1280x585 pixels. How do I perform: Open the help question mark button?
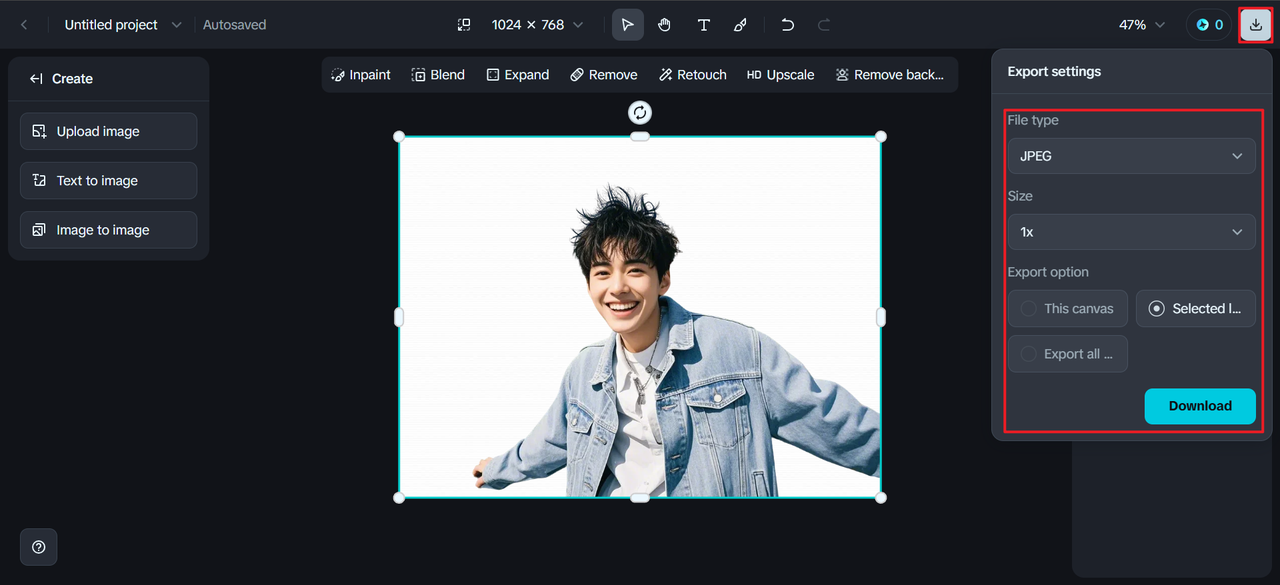click(x=39, y=547)
